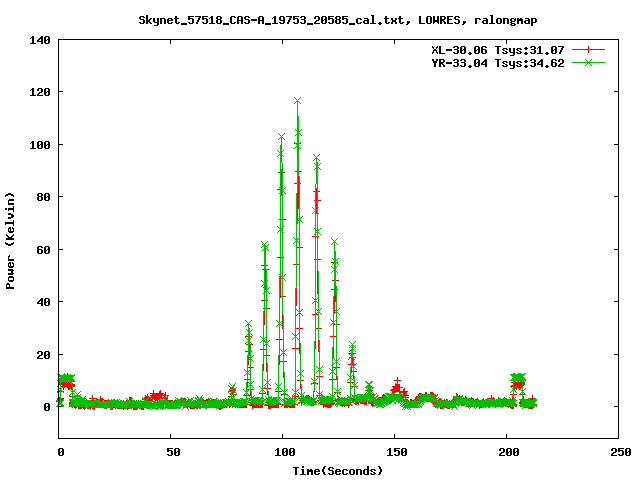Image resolution: width=640 pixels, height=480 pixels.
Task: Click y-axis tick label 60
Action: point(44,250)
